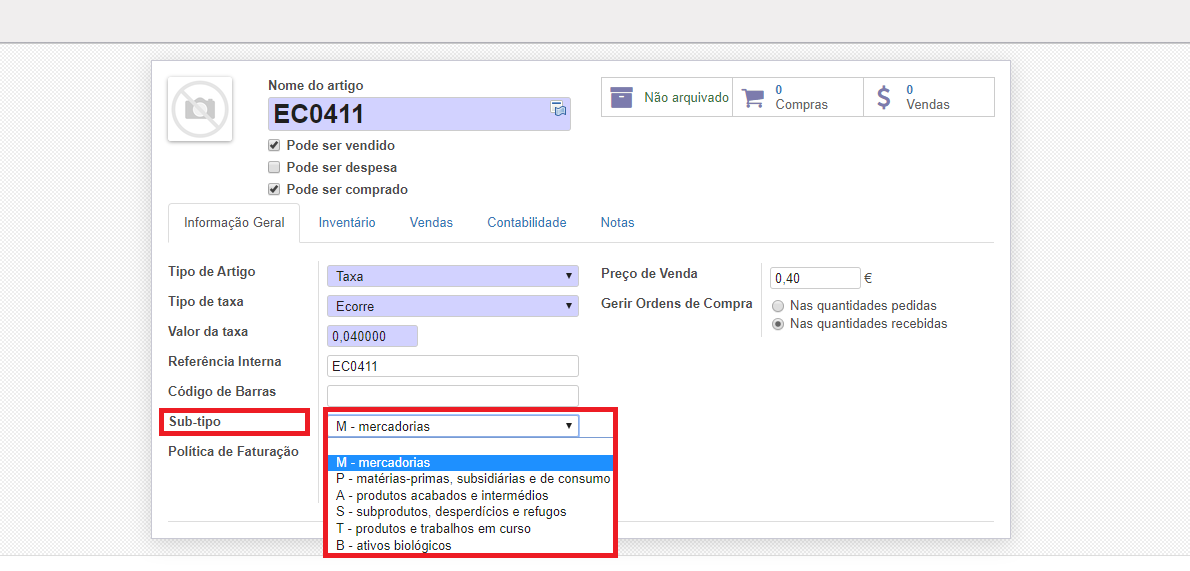Select Nas quantidades pedidas radio option

click(778, 306)
